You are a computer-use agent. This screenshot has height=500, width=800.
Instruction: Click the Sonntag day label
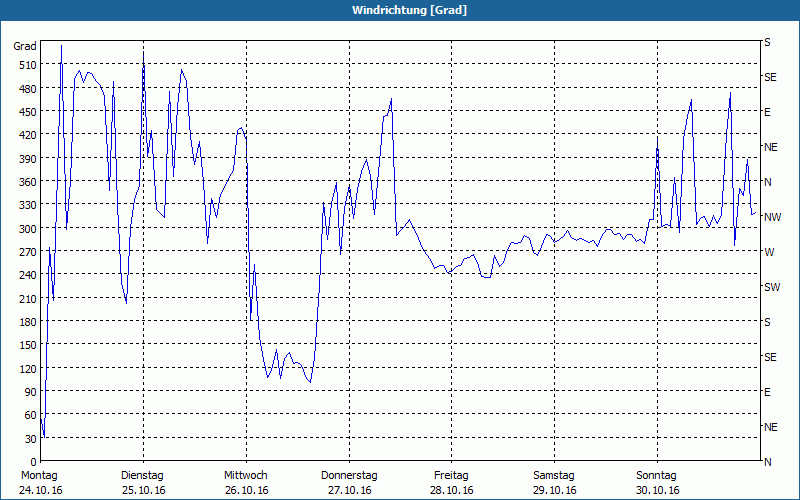[x=657, y=476]
